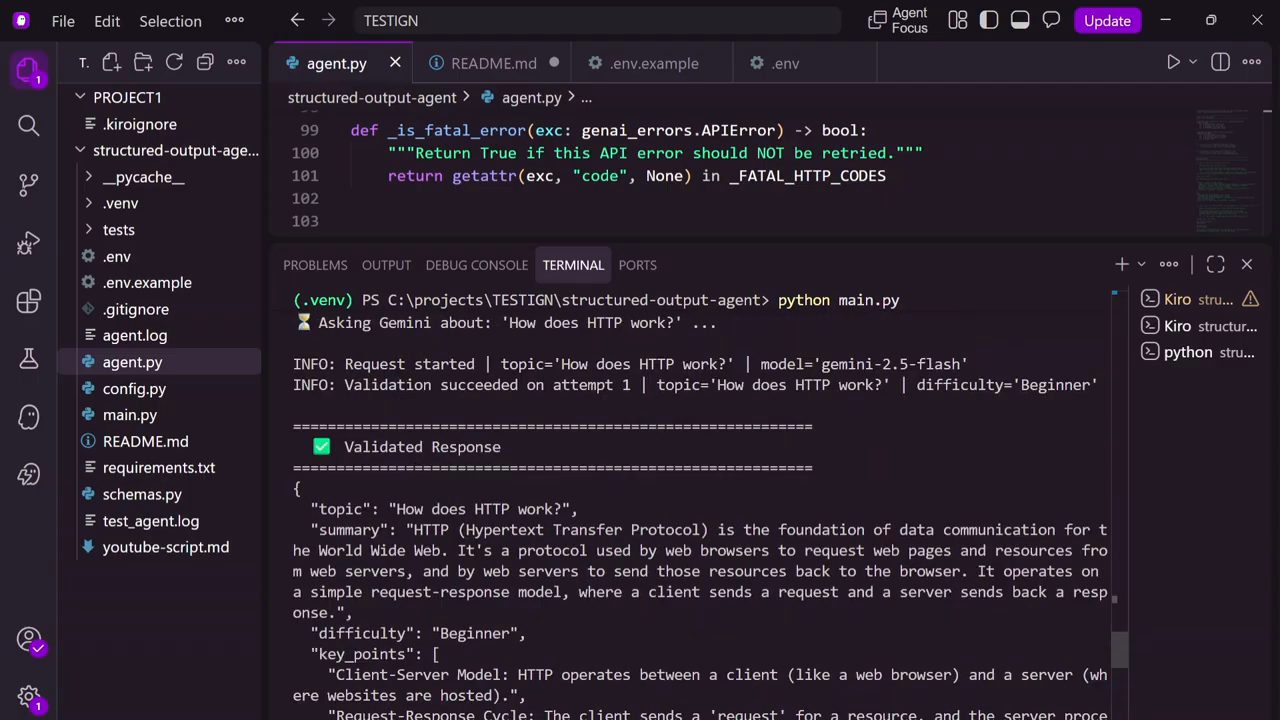This screenshot has height=720, width=1280.
Task: Click the New File icon in explorer
Action: pyautogui.click(x=111, y=62)
